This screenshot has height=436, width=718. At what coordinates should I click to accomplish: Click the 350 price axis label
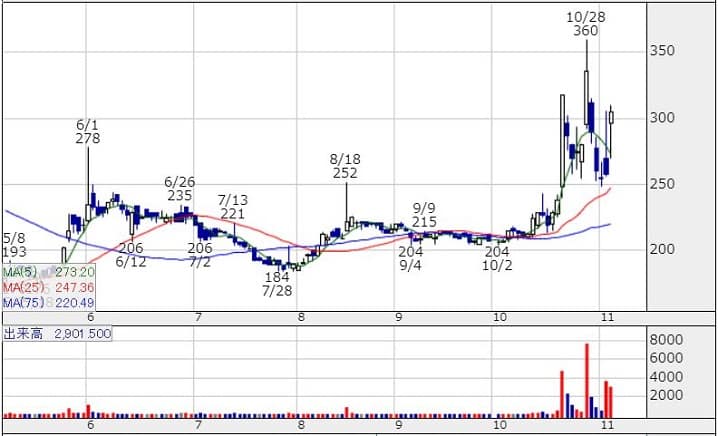point(663,50)
